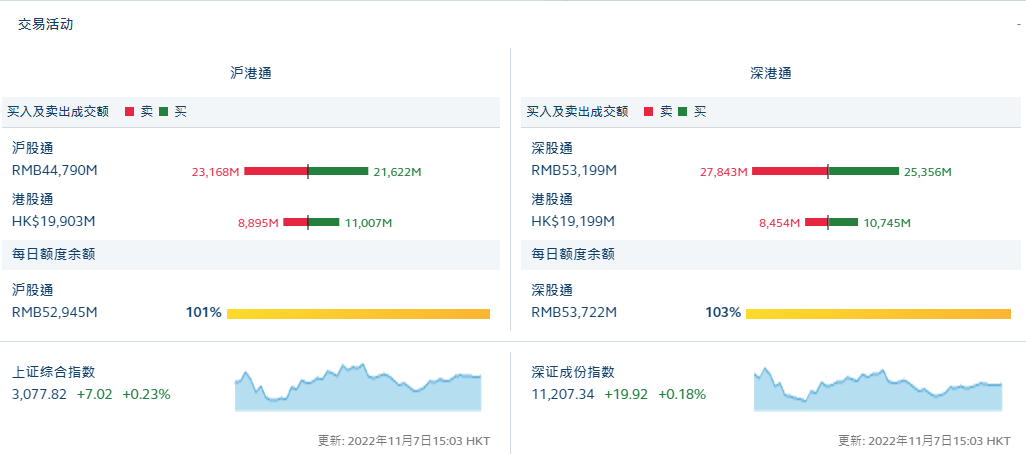This screenshot has width=1026, height=454.
Task: Click the red sell bar labelled 27,843M
Action: (789, 171)
